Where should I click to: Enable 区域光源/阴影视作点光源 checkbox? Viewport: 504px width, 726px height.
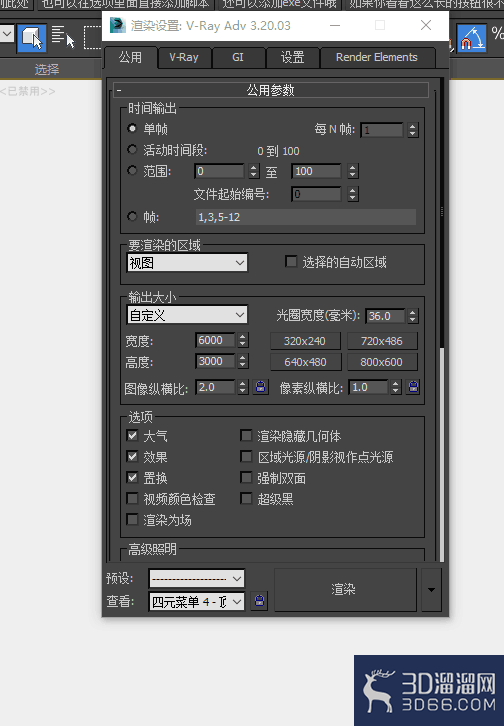pyautogui.click(x=246, y=457)
